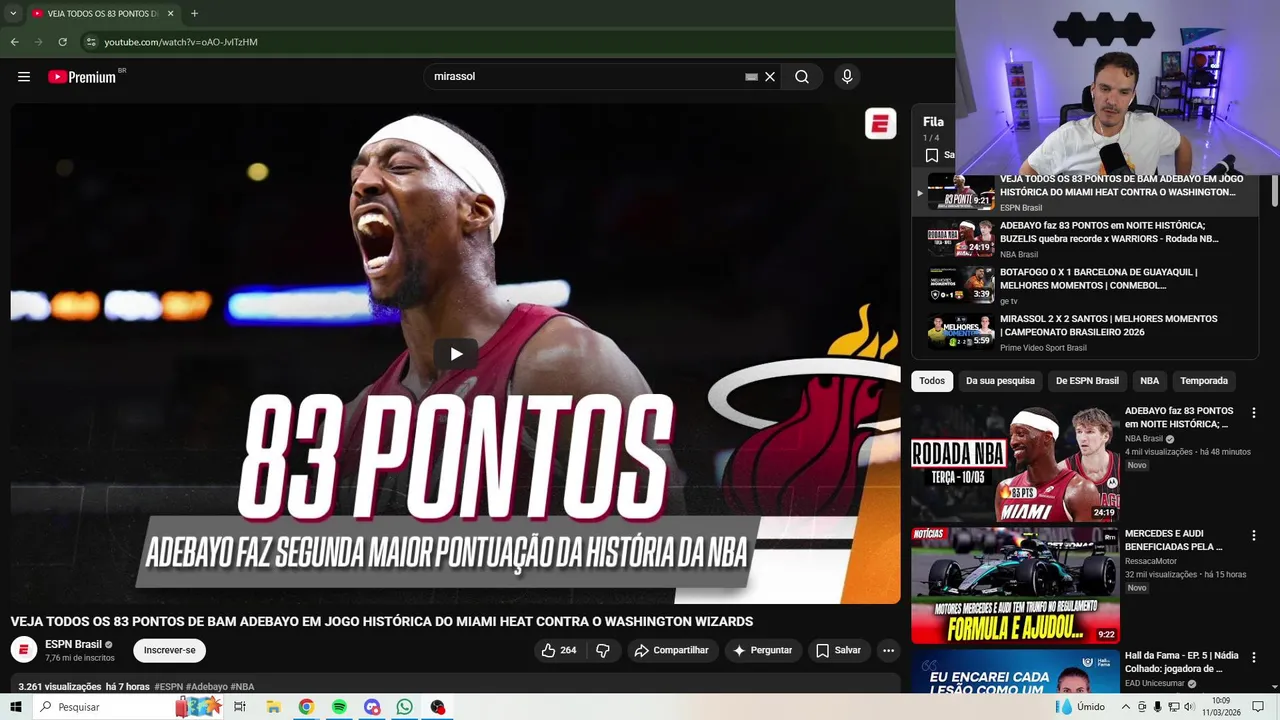Screen dimensions: 1280x720
Task: Share the video via Compartilhar button
Action: 671,650
